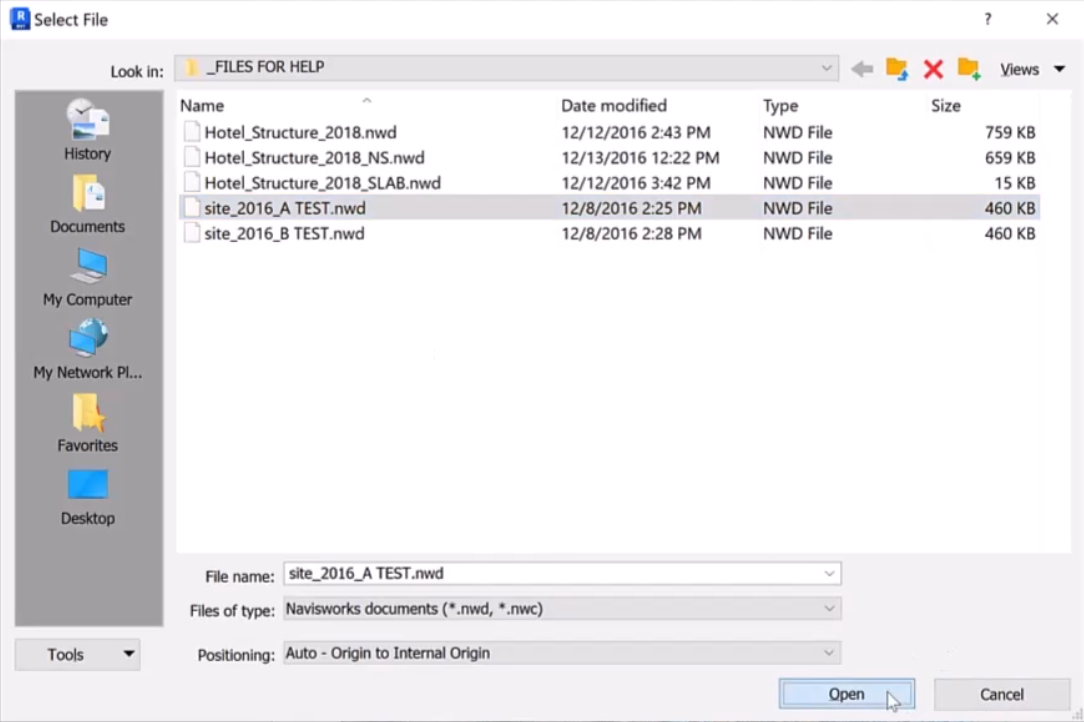Click file icon of site_2016_A TEST.nwd
This screenshot has width=1084, height=722.
[191, 207]
